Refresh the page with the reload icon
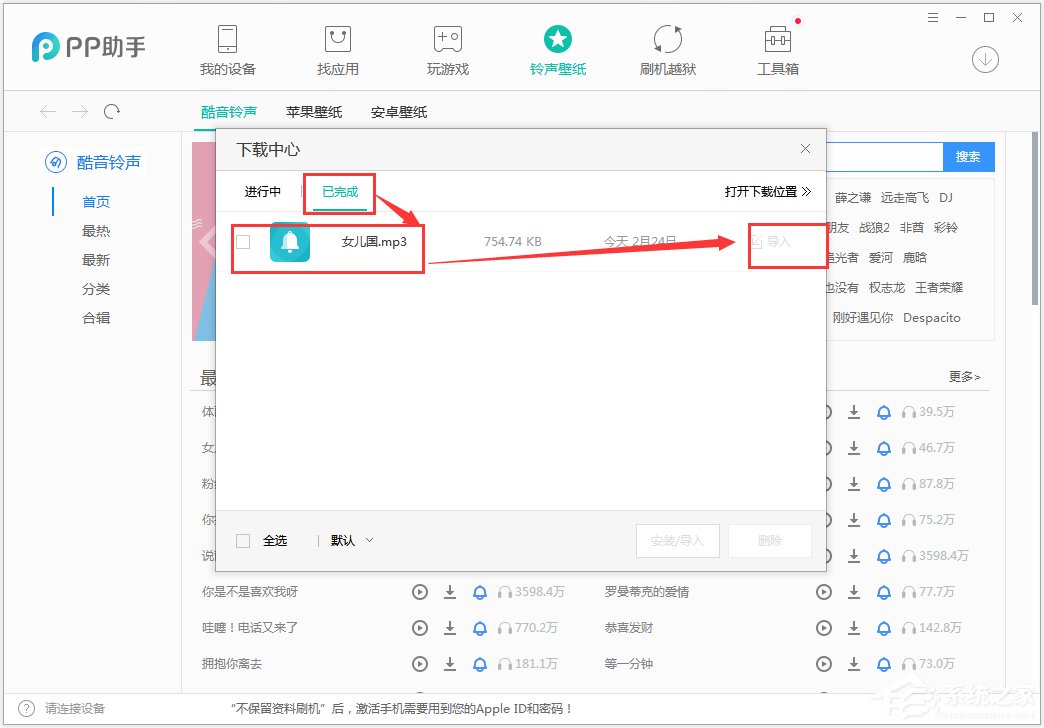 point(112,111)
